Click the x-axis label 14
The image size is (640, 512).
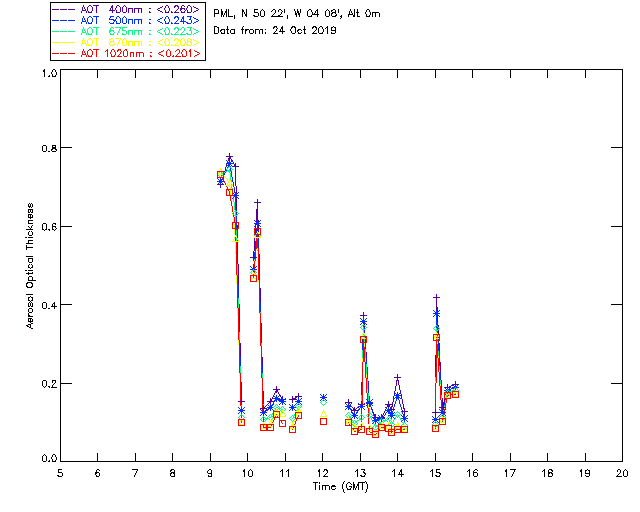398,473
